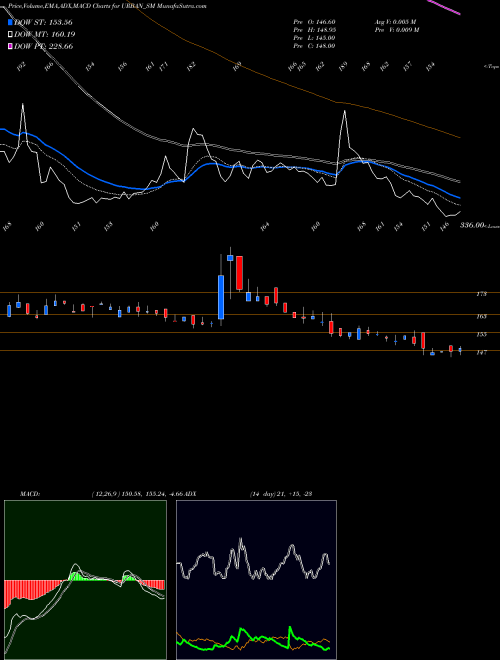
Task: Click the blue DOW ST legend swatch
Action: tap(10, 22)
